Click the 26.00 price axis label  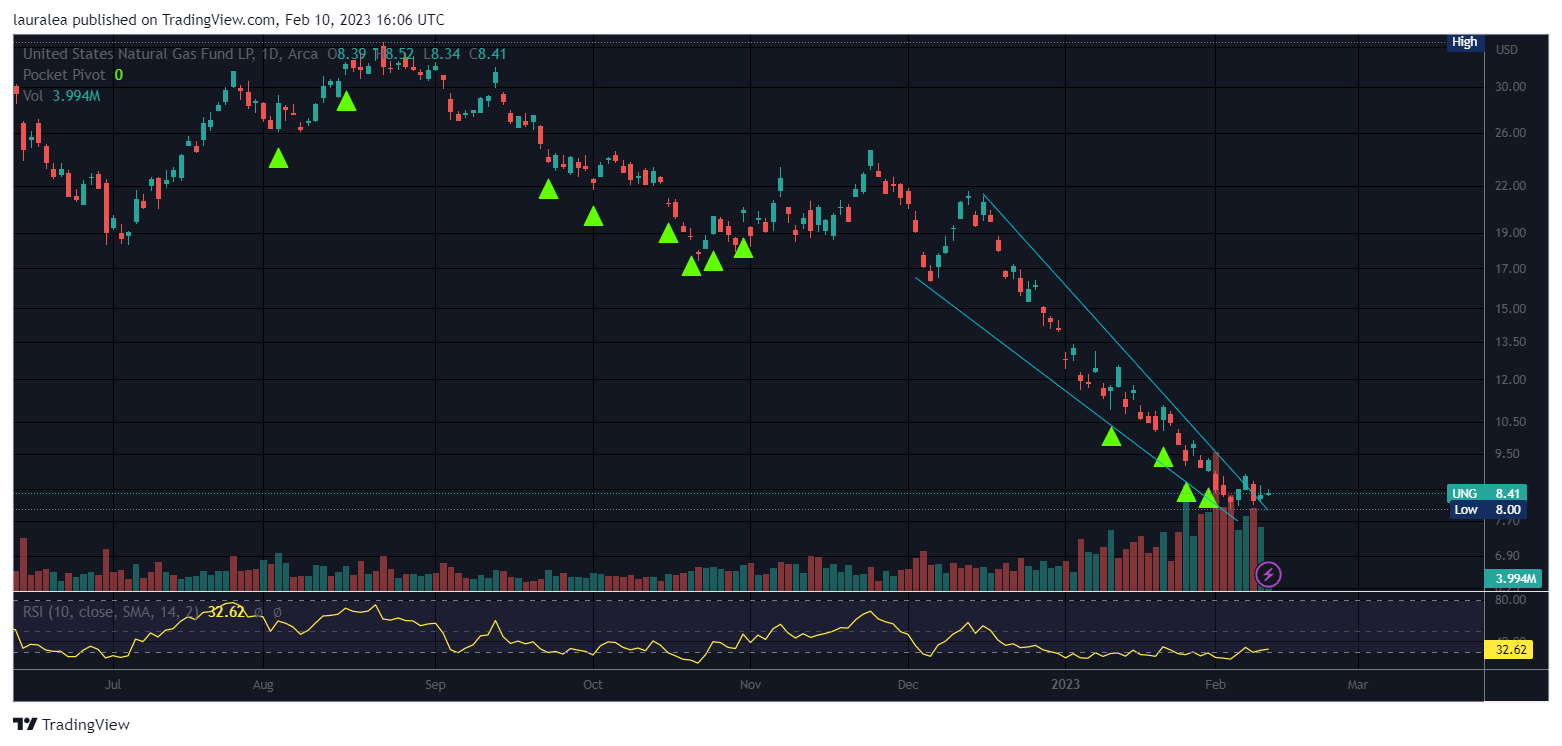pyautogui.click(x=1510, y=133)
